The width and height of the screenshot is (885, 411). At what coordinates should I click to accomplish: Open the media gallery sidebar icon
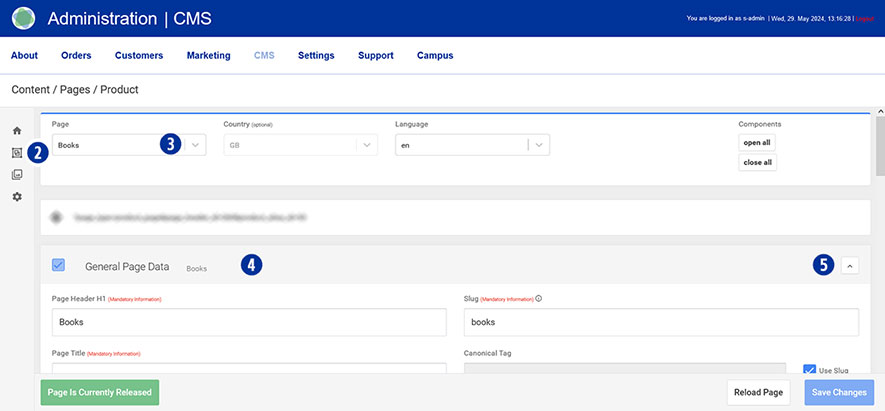pyautogui.click(x=16, y=175)
